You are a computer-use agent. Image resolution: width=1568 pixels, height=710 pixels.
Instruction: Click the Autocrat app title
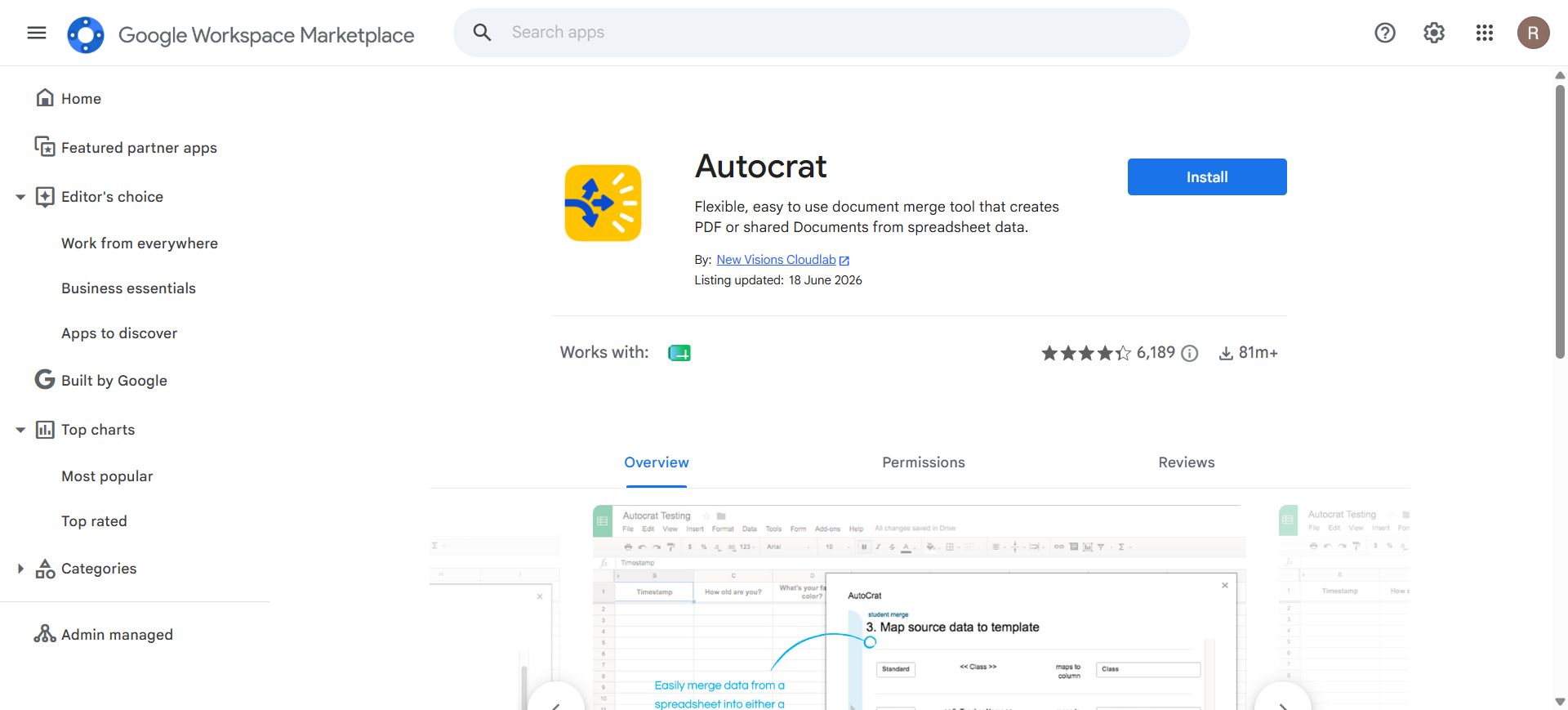point(760,167)
